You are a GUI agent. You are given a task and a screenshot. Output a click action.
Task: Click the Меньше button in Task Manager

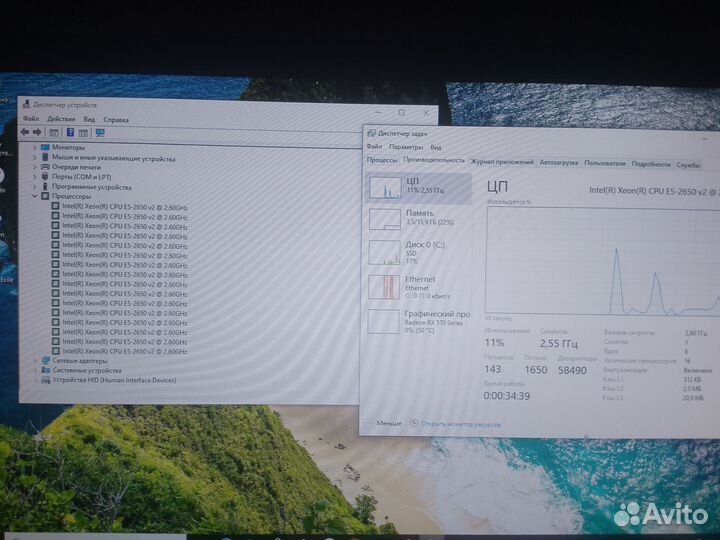tap(385, 423)
